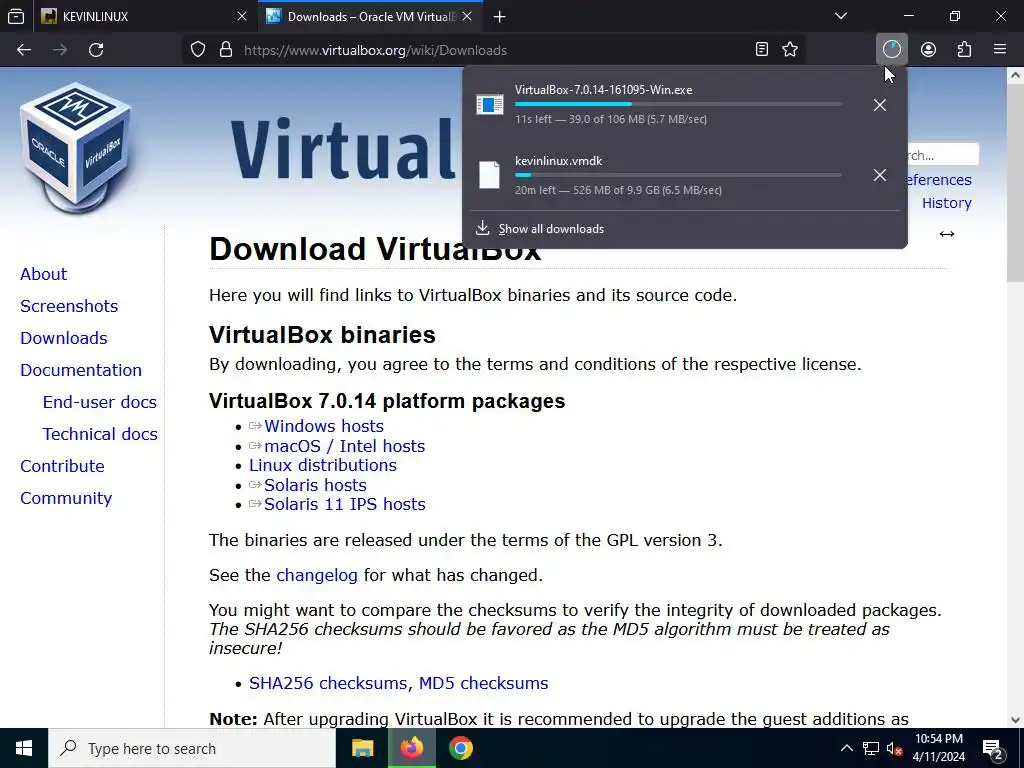Click the Firefox View icon in tab bar
The height and width of the screenshot is (768, 1024).
point(16,16)
